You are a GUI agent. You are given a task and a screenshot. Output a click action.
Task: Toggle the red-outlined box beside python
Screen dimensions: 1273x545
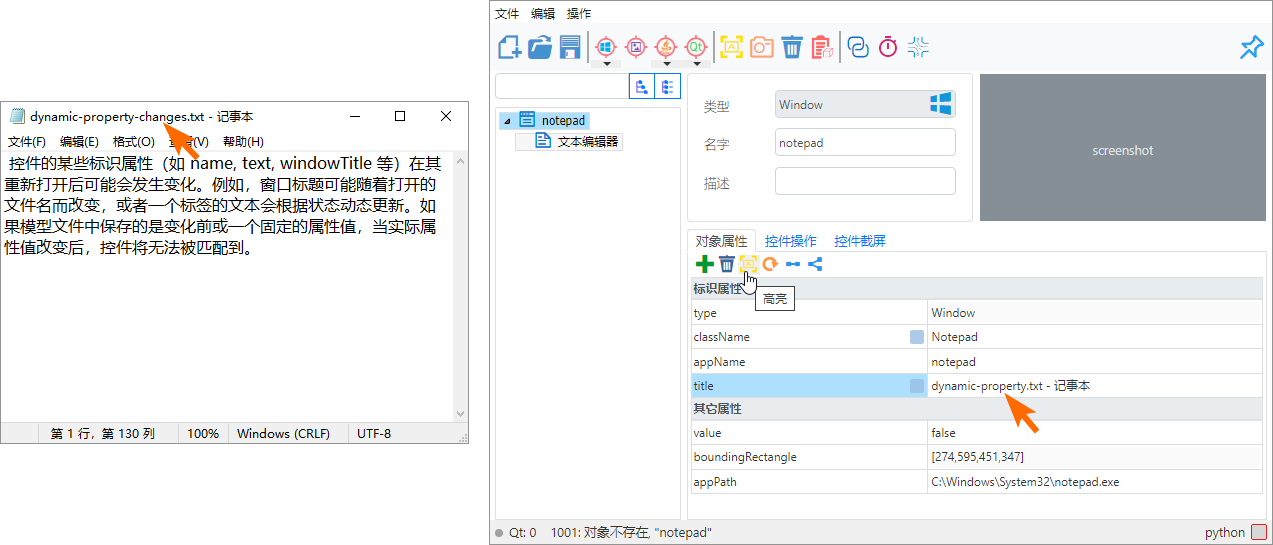coord(1259,532)
